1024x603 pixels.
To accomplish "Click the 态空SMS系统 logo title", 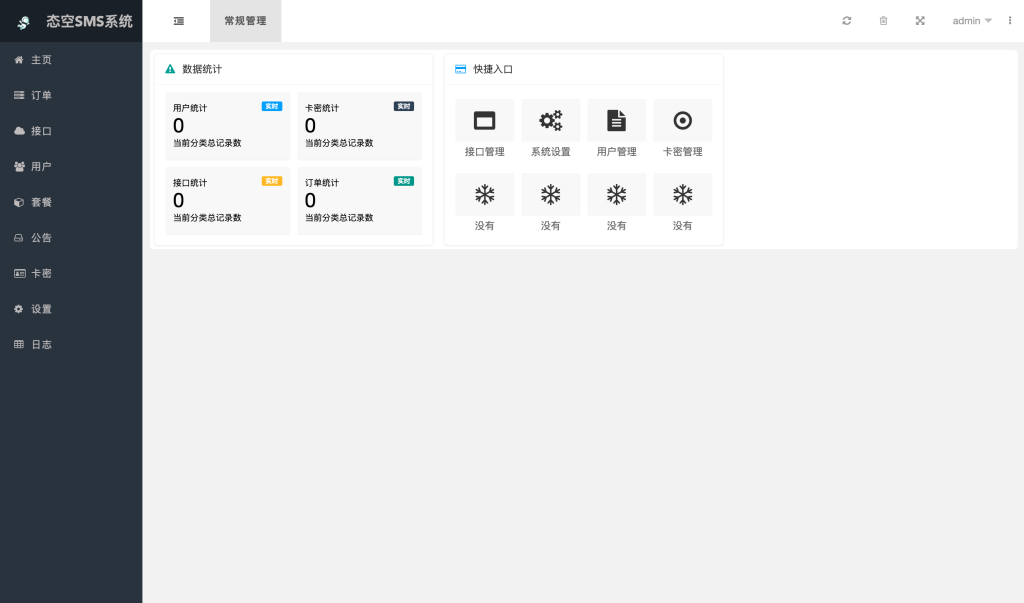I will pyautogui.click(x=88, y=21).
